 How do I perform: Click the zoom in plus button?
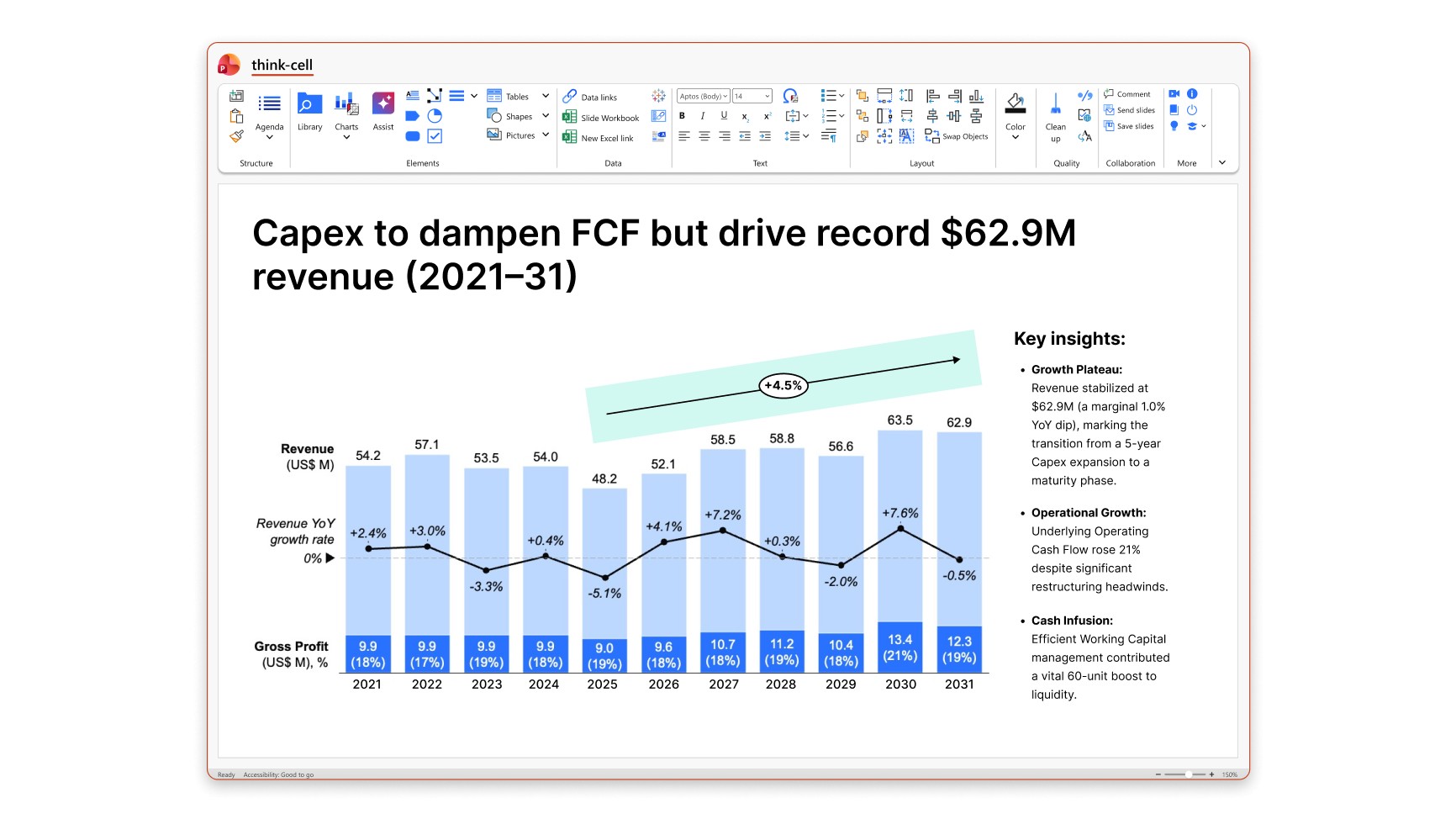coord(1211,774)
